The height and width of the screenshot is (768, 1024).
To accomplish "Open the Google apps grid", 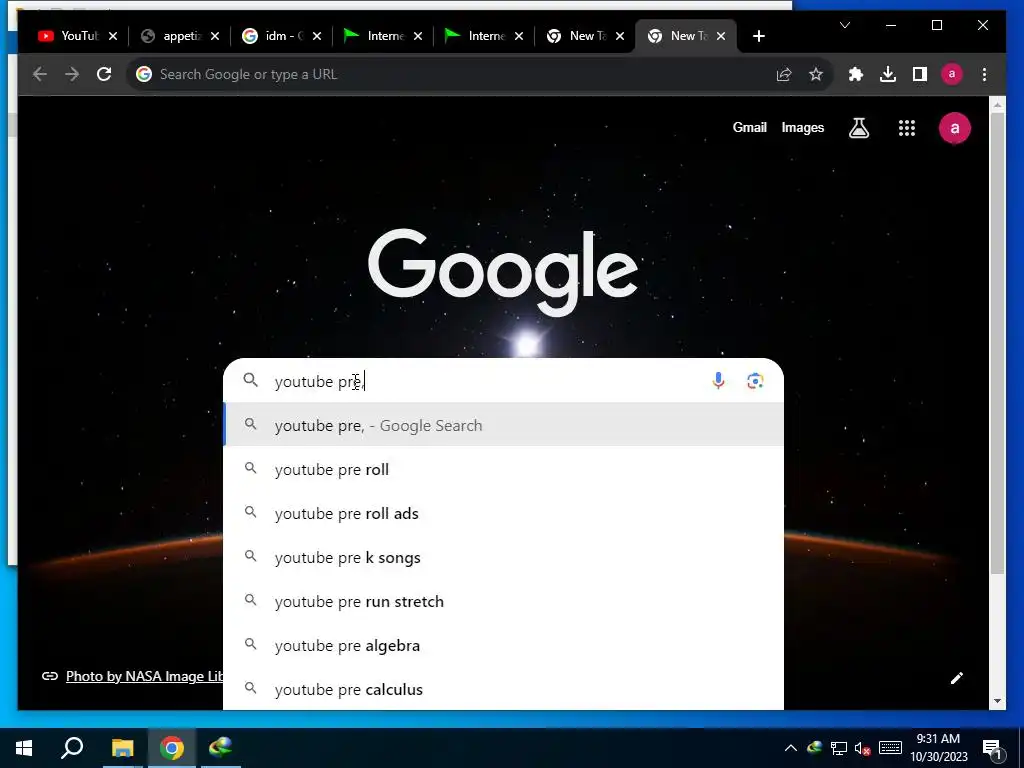I will coord(906,128).
